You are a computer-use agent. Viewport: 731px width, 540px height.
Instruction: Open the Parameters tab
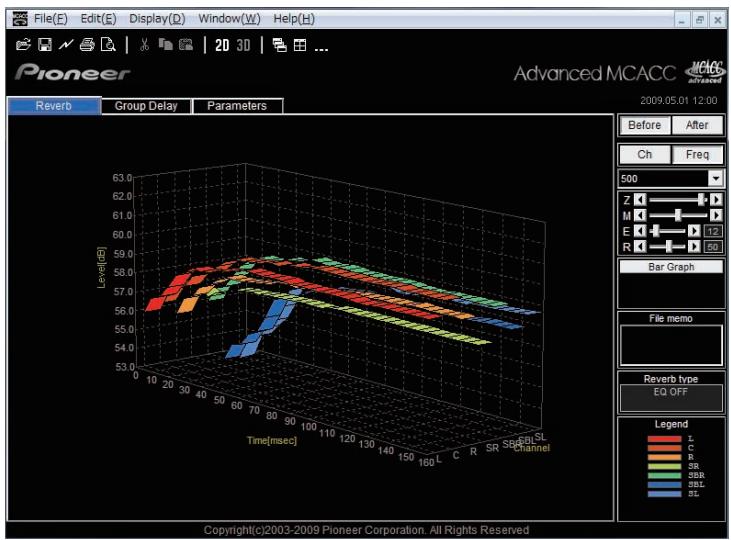pos(237,106)
